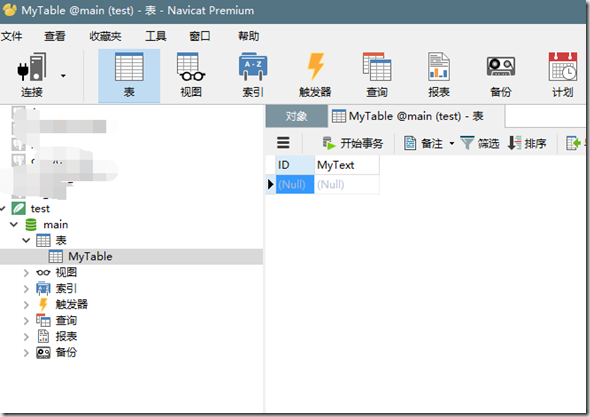Viewport: 590px width, 417px height.
Task: Select the (Null) cell under MyText
Action: click(x=347, y=184)
